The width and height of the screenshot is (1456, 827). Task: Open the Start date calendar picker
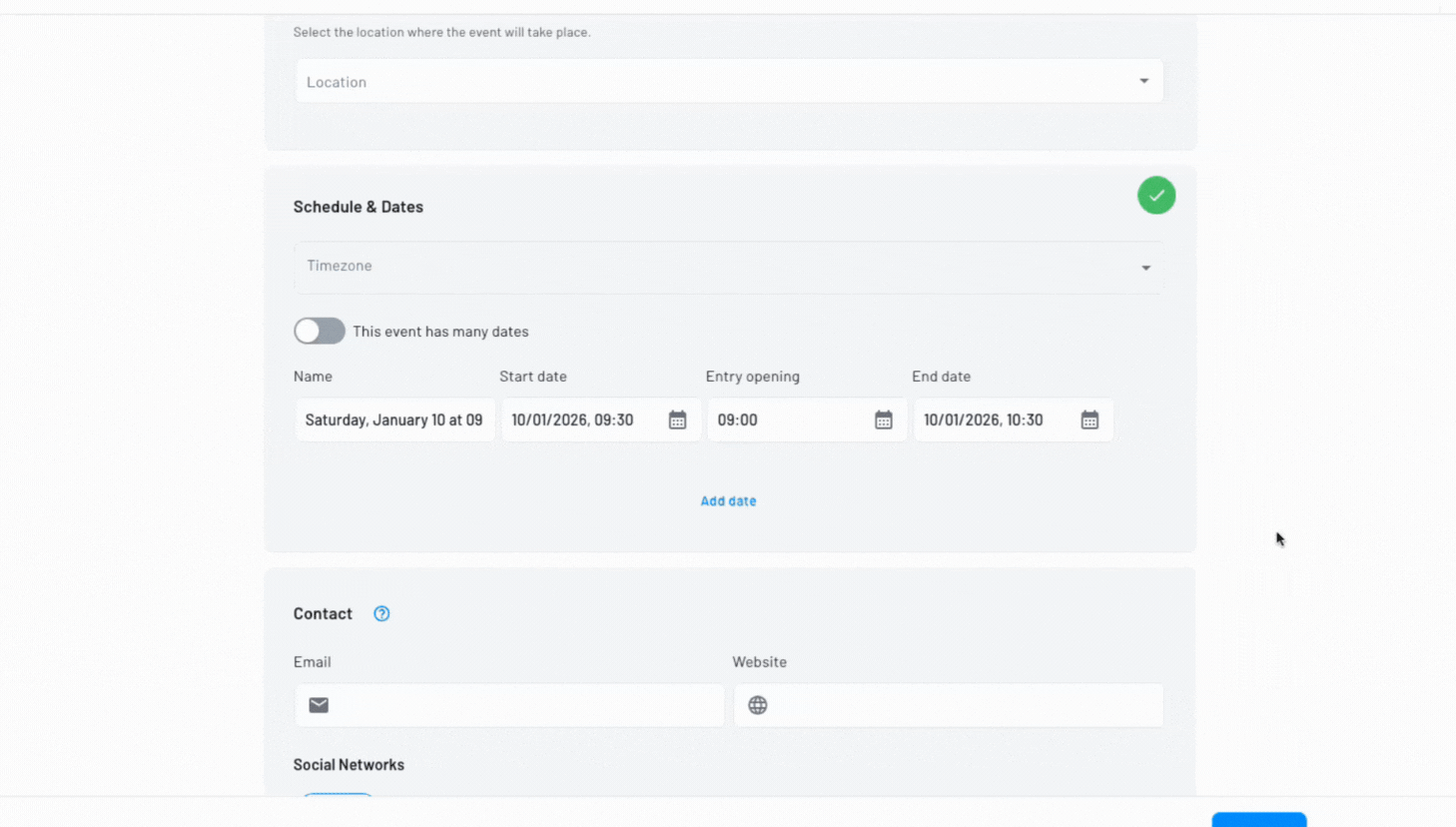click(x=677, y=420)
